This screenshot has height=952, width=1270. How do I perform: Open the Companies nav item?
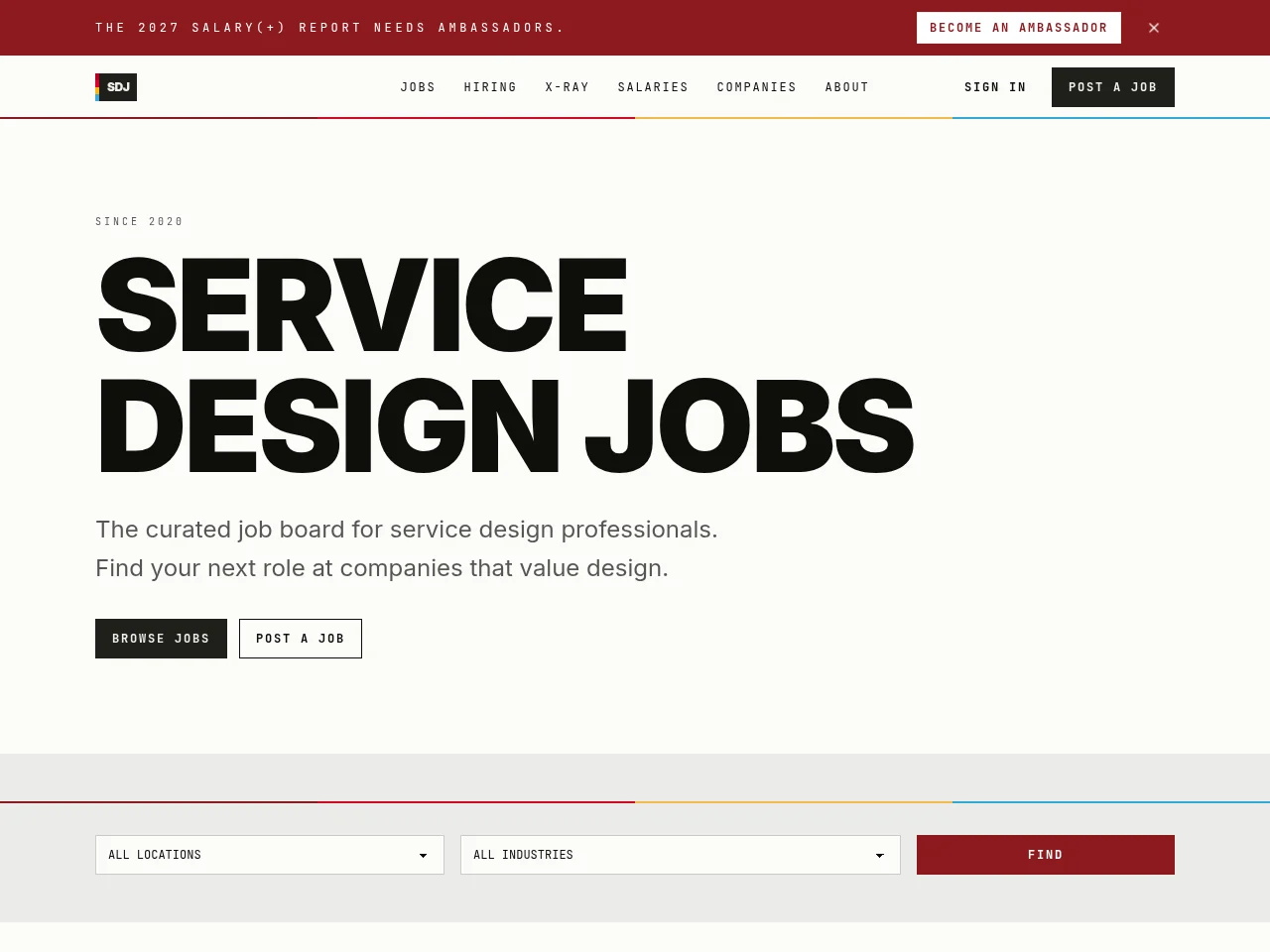[x=757, y=87]
